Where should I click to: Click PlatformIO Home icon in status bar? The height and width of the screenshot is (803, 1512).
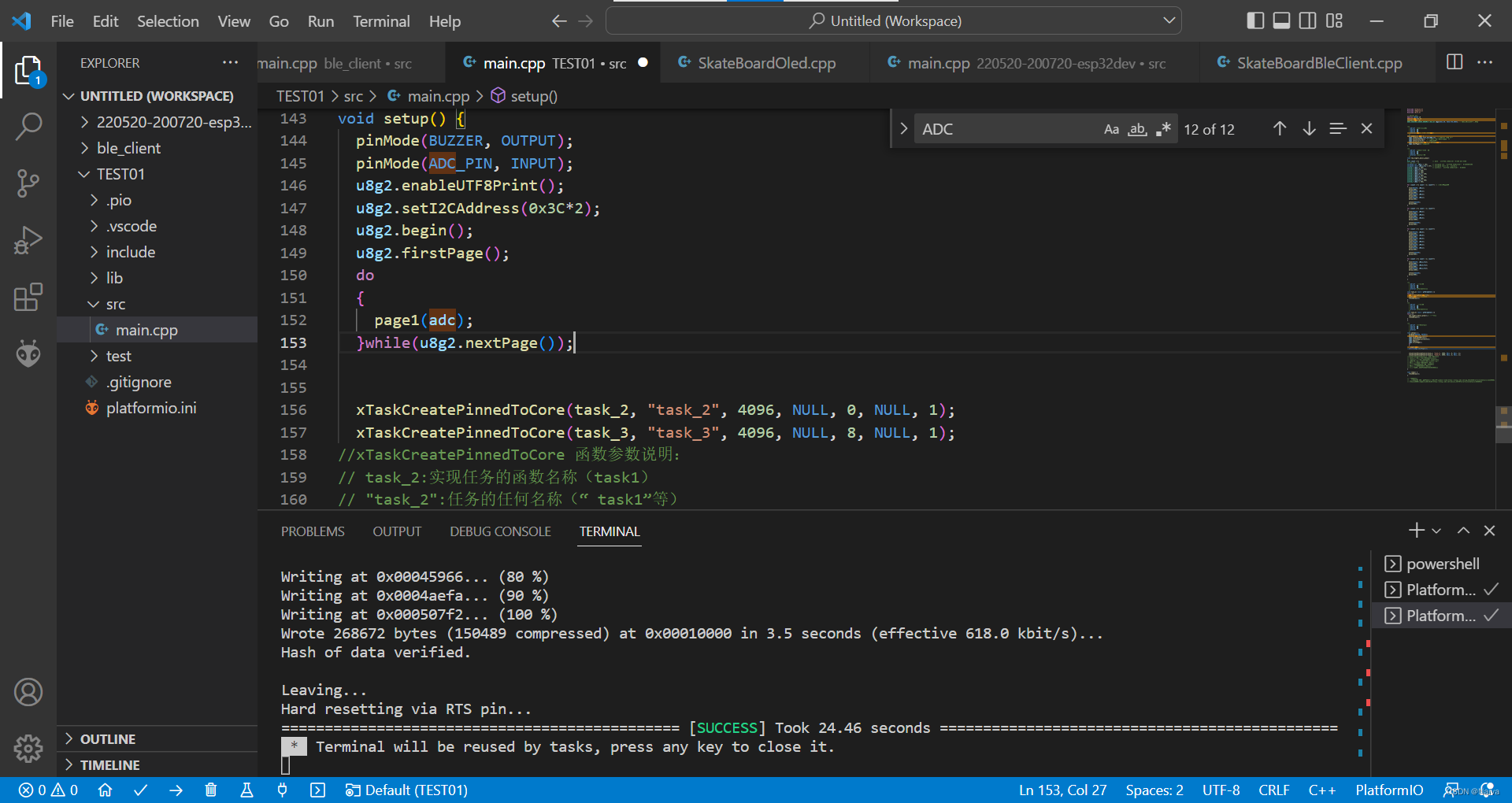coord(105,790)
